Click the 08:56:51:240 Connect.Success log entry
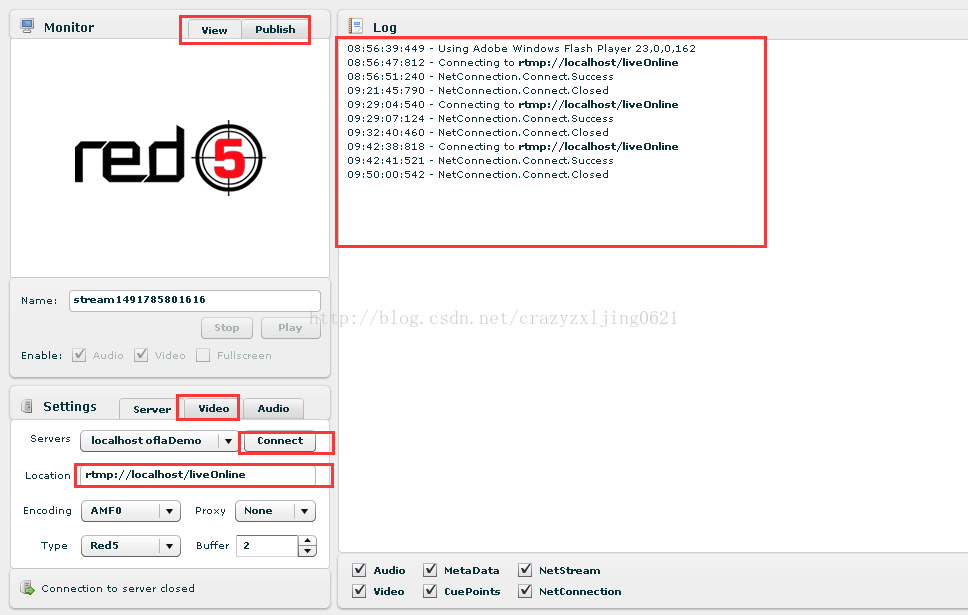Image resolution: width=968 pixels, height=615 pixels. tap(480, 77)
